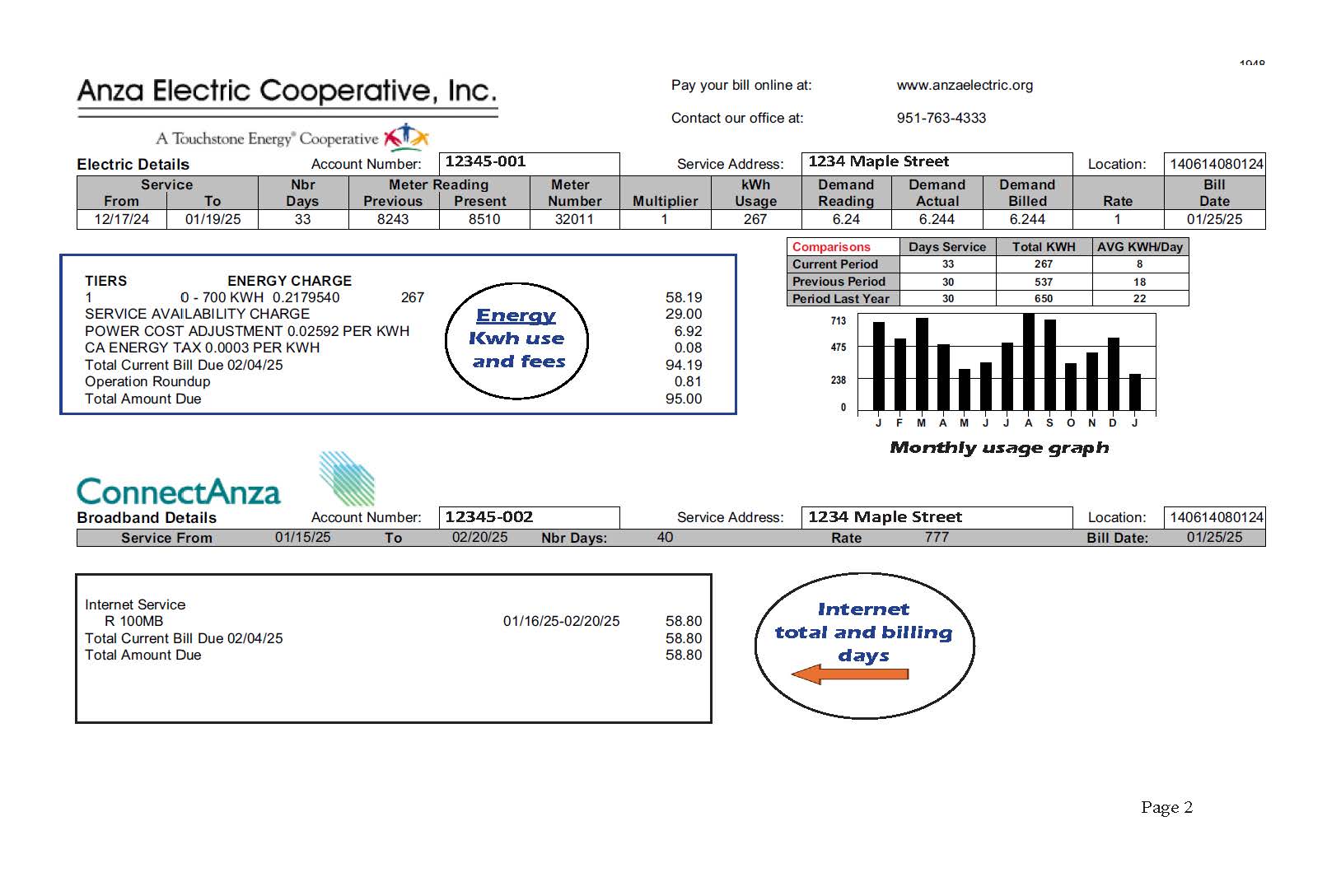Click the Broadband Details heading
Screen dimensions: 1341x896
pyautogui.click(x=145, y=518)
